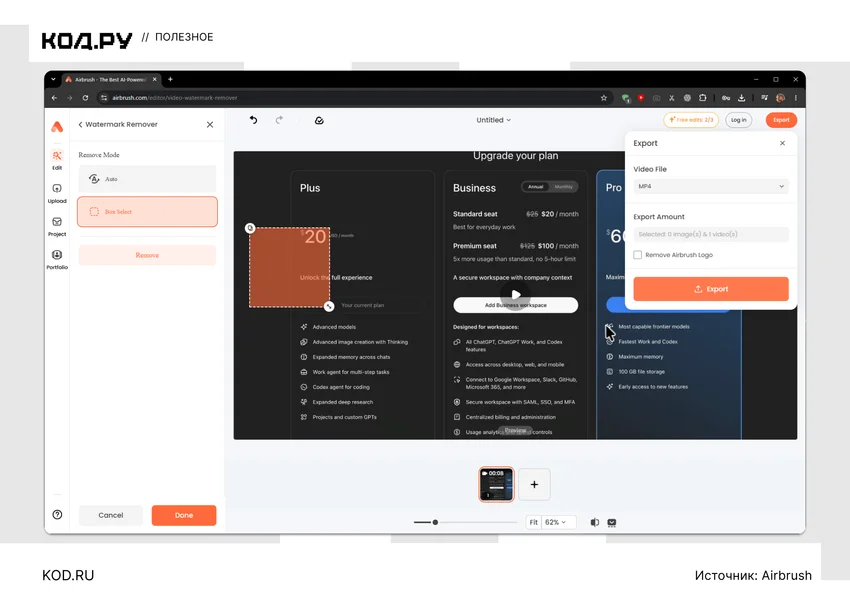Expand the Untitled project name menu
850x605 pixels.
click(493, 120)
